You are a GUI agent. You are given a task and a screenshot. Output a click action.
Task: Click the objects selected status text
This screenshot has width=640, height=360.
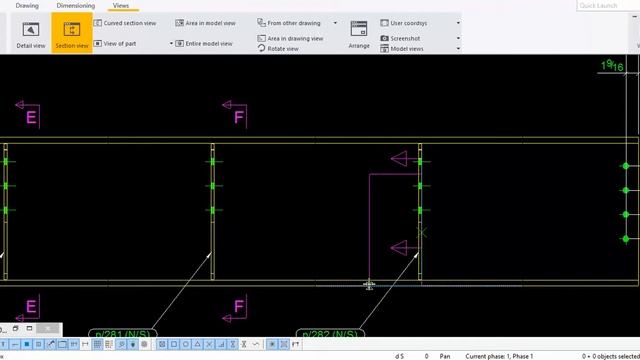611,356
